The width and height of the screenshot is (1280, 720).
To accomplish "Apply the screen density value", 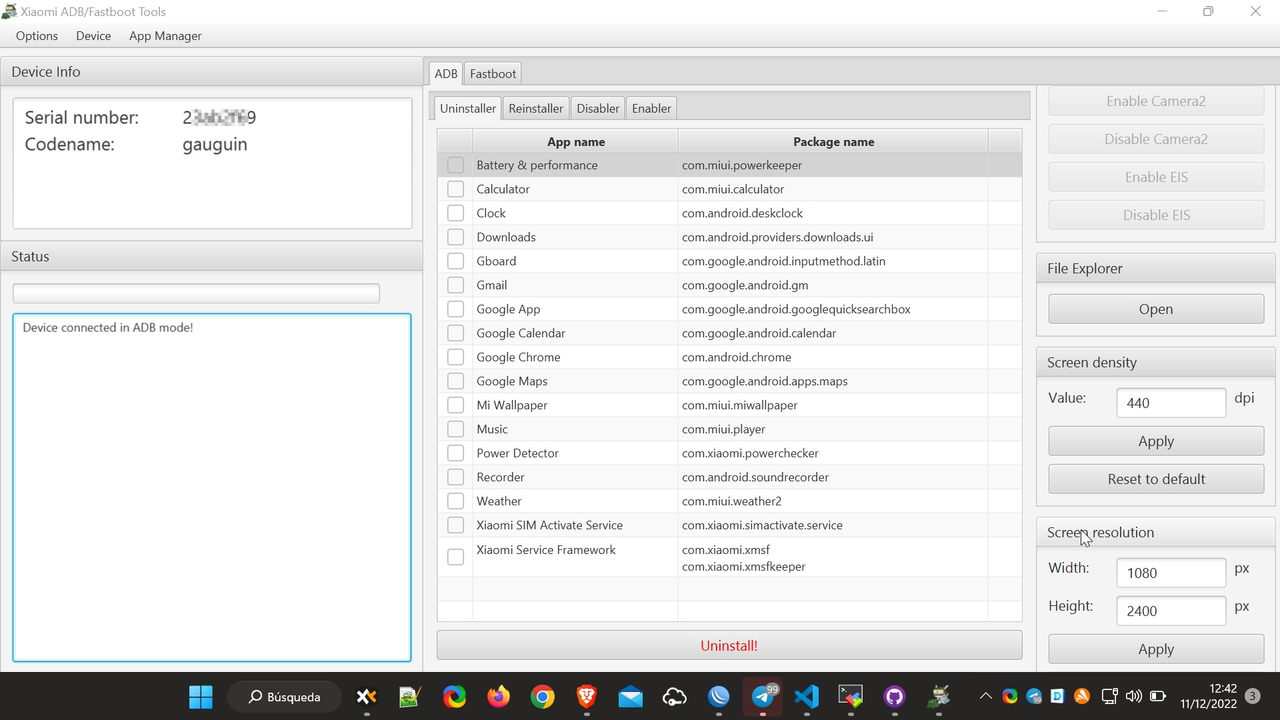I will [1156, 441].
